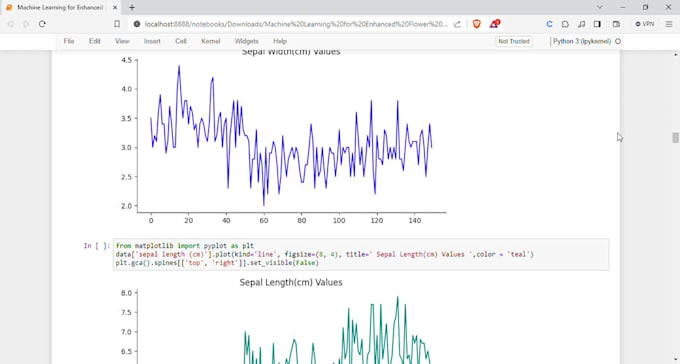Go back to the previous page

point(11,24)
